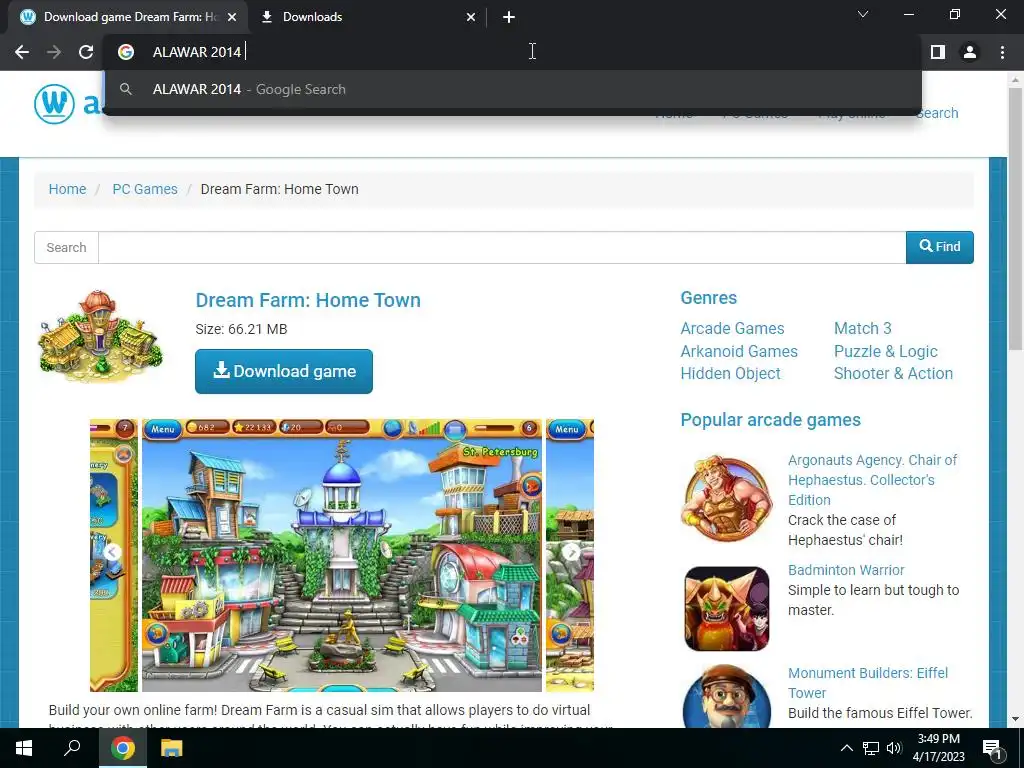Reload the current page

[x=86, y=52]
